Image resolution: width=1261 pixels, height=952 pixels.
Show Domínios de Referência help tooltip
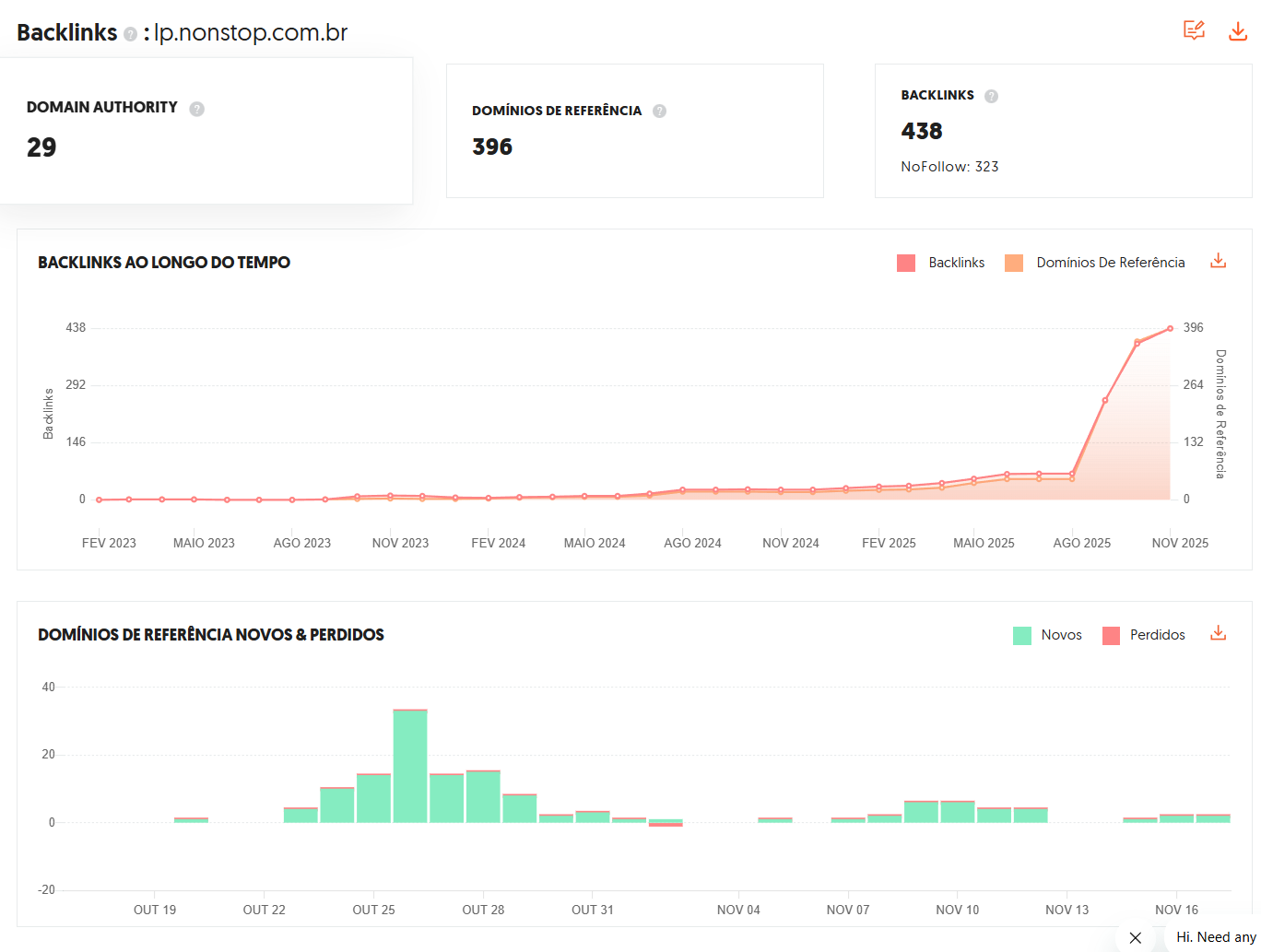[659, 111]
